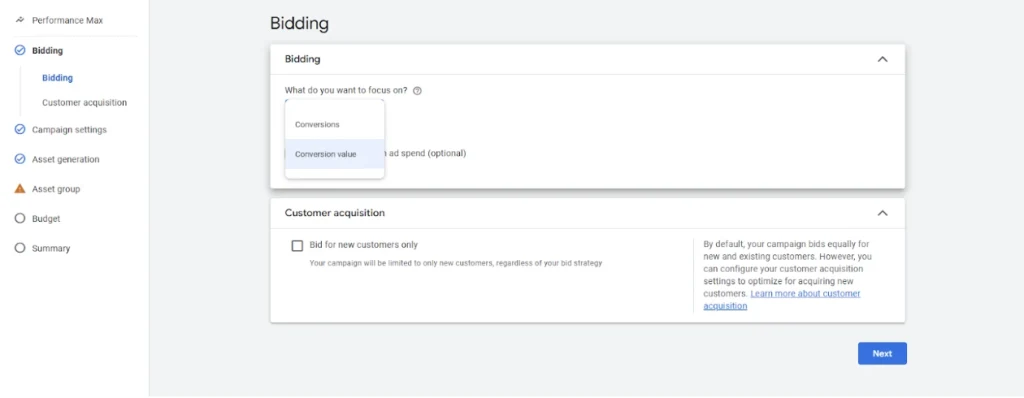Click the Campaign settings checkmark icon
This screenshot has height=398, width=1024.
[20, 129]
